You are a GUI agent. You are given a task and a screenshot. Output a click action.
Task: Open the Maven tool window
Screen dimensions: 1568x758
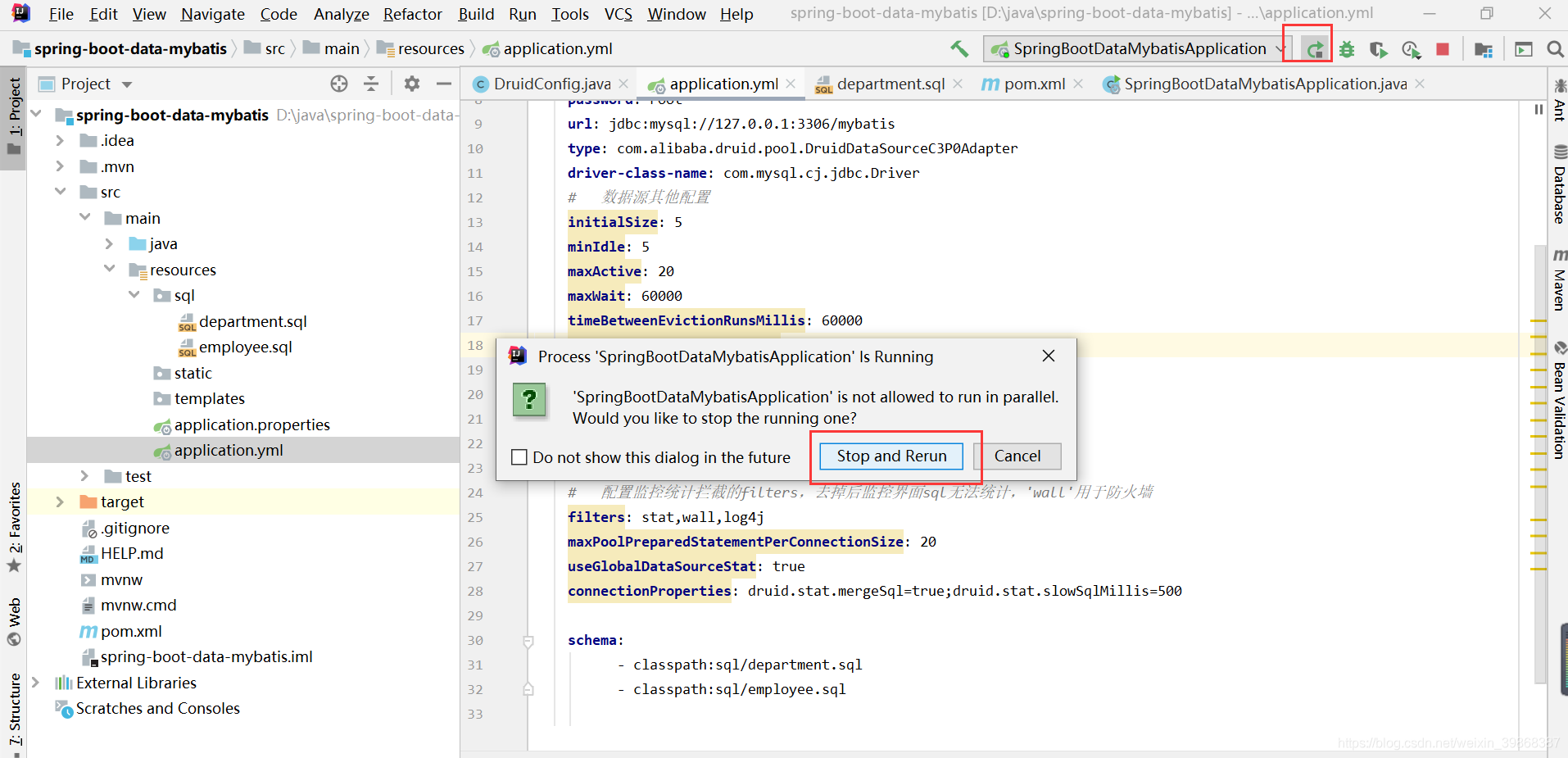(x=1559, y=279)
